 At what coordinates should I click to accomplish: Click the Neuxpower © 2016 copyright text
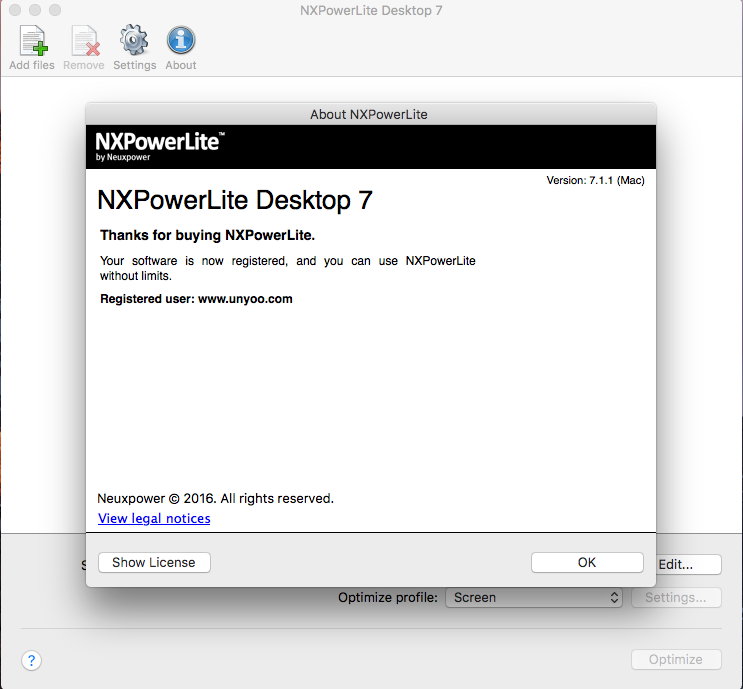215,499
